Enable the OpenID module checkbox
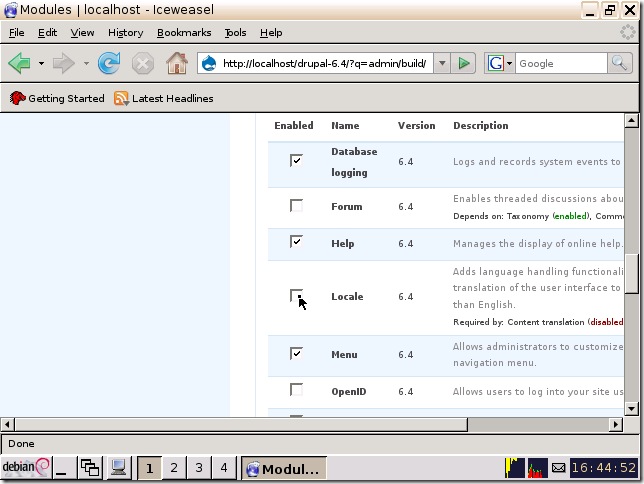Image resolution: width=644 pixels, height=484 pixels. point(296,390)
